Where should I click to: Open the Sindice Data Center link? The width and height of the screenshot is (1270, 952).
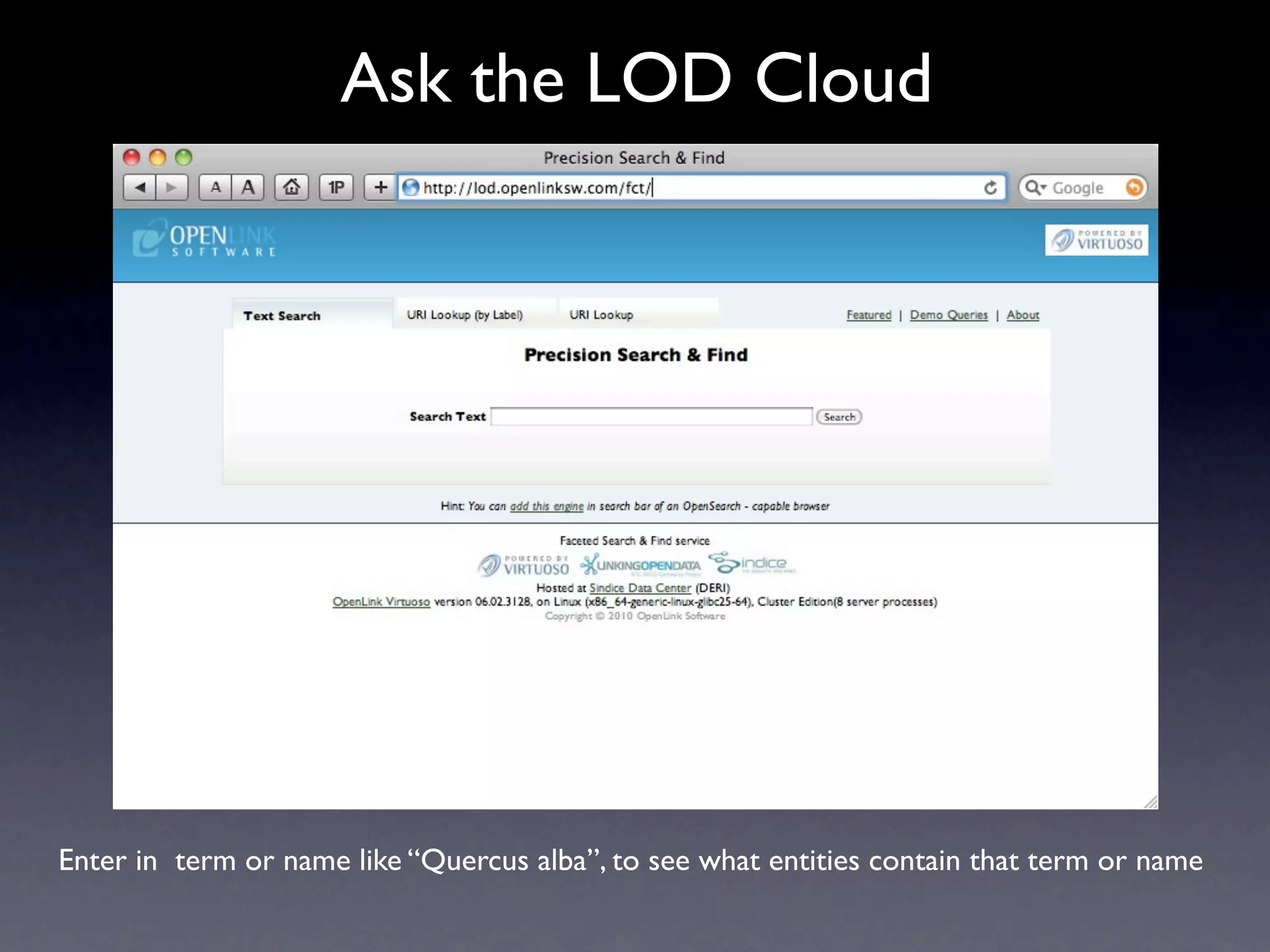point(639,588)
